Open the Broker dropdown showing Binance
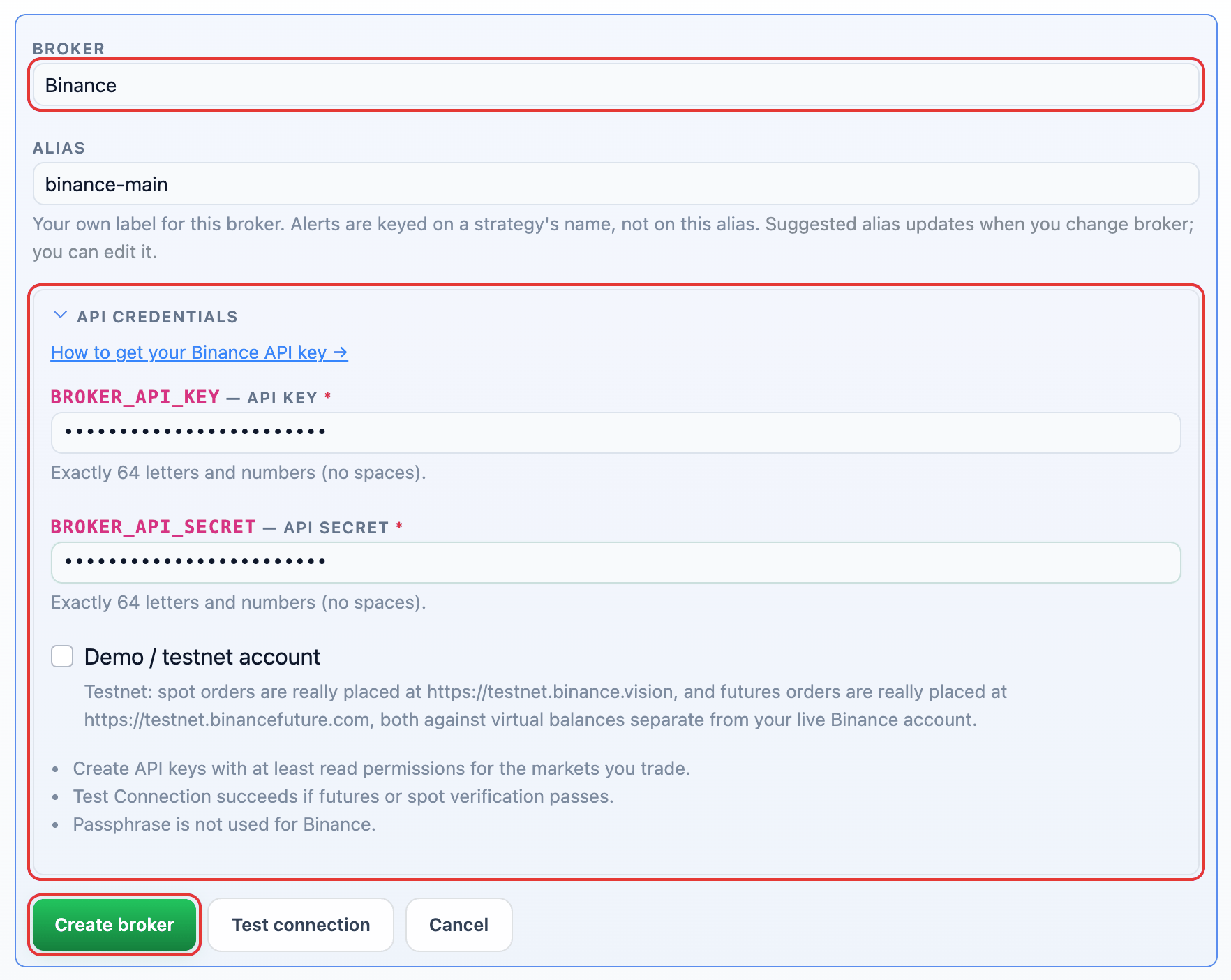The width and height of the screenshot is (1231, 980). tap(615, 85)
